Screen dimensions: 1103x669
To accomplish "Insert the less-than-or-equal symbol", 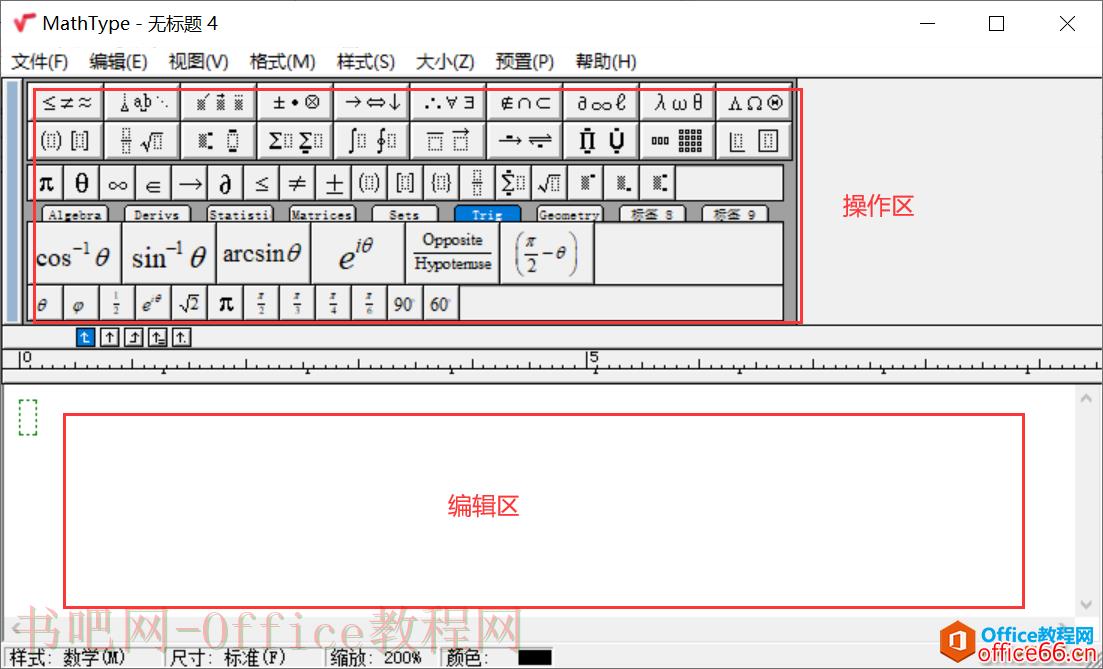I will (262, 184).
